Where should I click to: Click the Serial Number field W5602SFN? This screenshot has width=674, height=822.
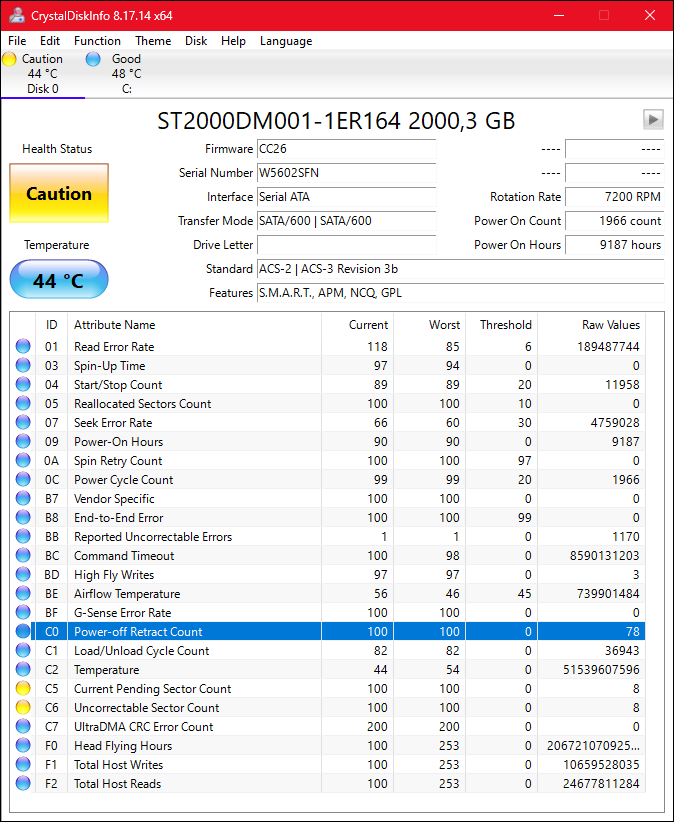[x=346, y=173]
